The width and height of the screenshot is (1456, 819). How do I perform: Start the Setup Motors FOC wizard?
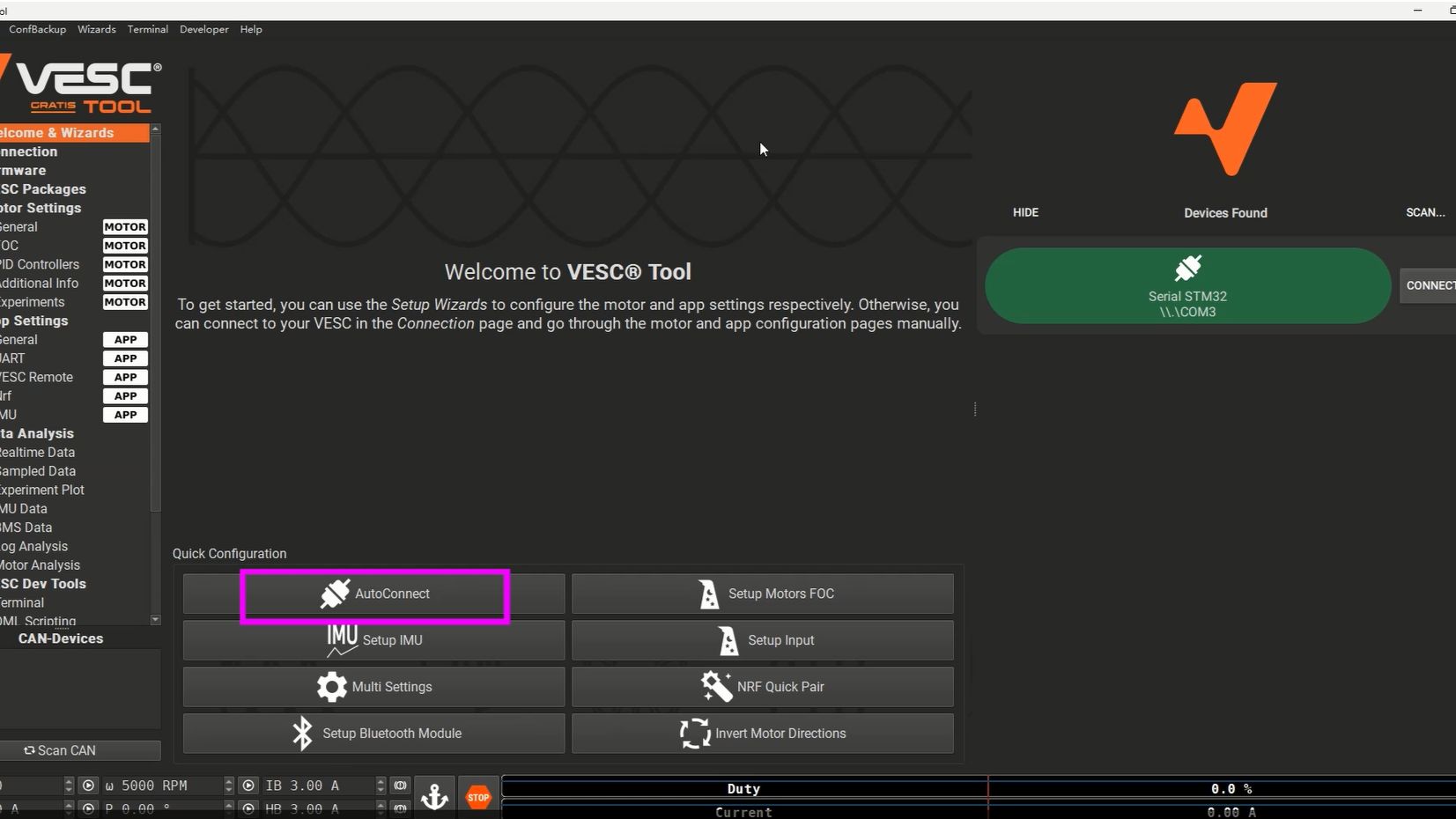click(x=762, y=594)
